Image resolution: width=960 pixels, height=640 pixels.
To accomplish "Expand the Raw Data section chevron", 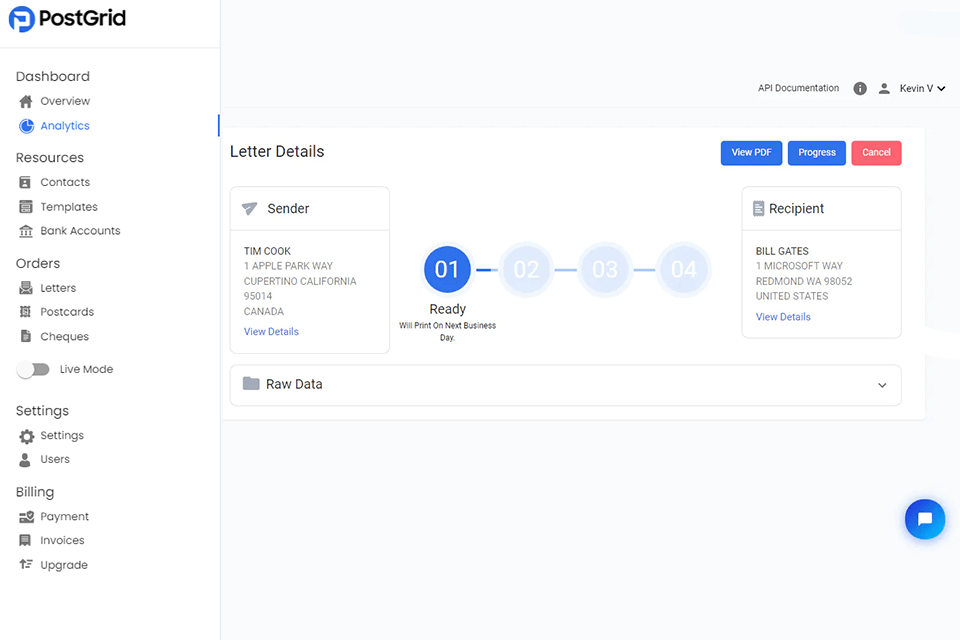I will [882, 385].
